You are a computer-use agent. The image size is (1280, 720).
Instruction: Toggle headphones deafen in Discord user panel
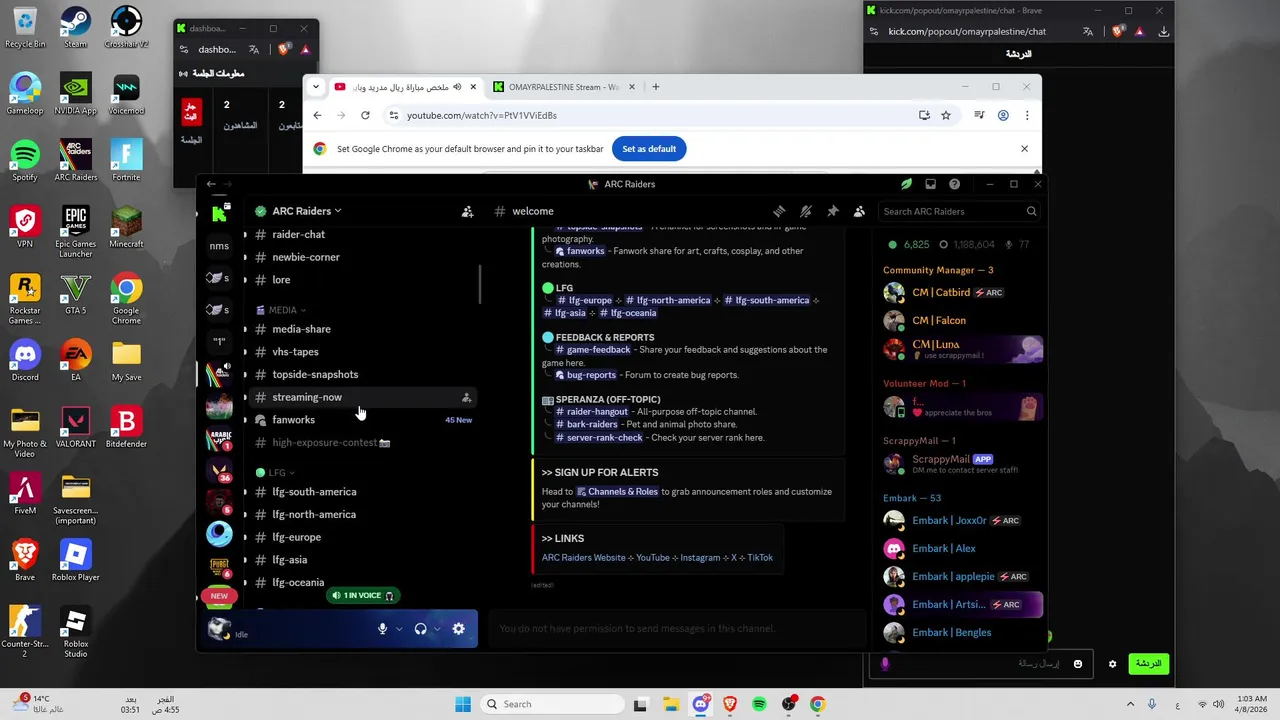(x=420, y=629)
